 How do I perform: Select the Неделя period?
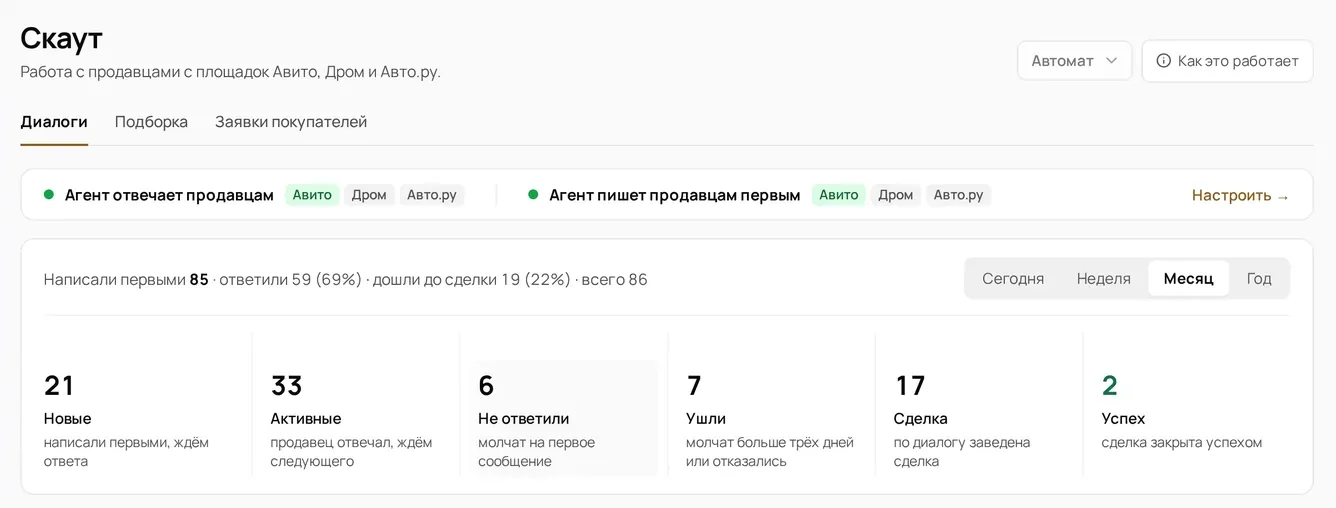(1104, 279)
